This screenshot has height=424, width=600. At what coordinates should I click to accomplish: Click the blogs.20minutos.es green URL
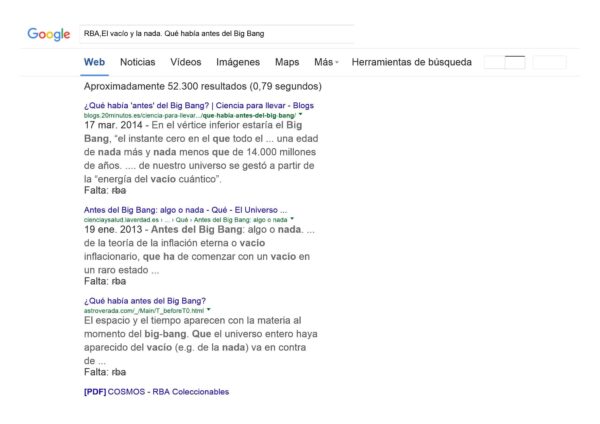tap(190, 115)
